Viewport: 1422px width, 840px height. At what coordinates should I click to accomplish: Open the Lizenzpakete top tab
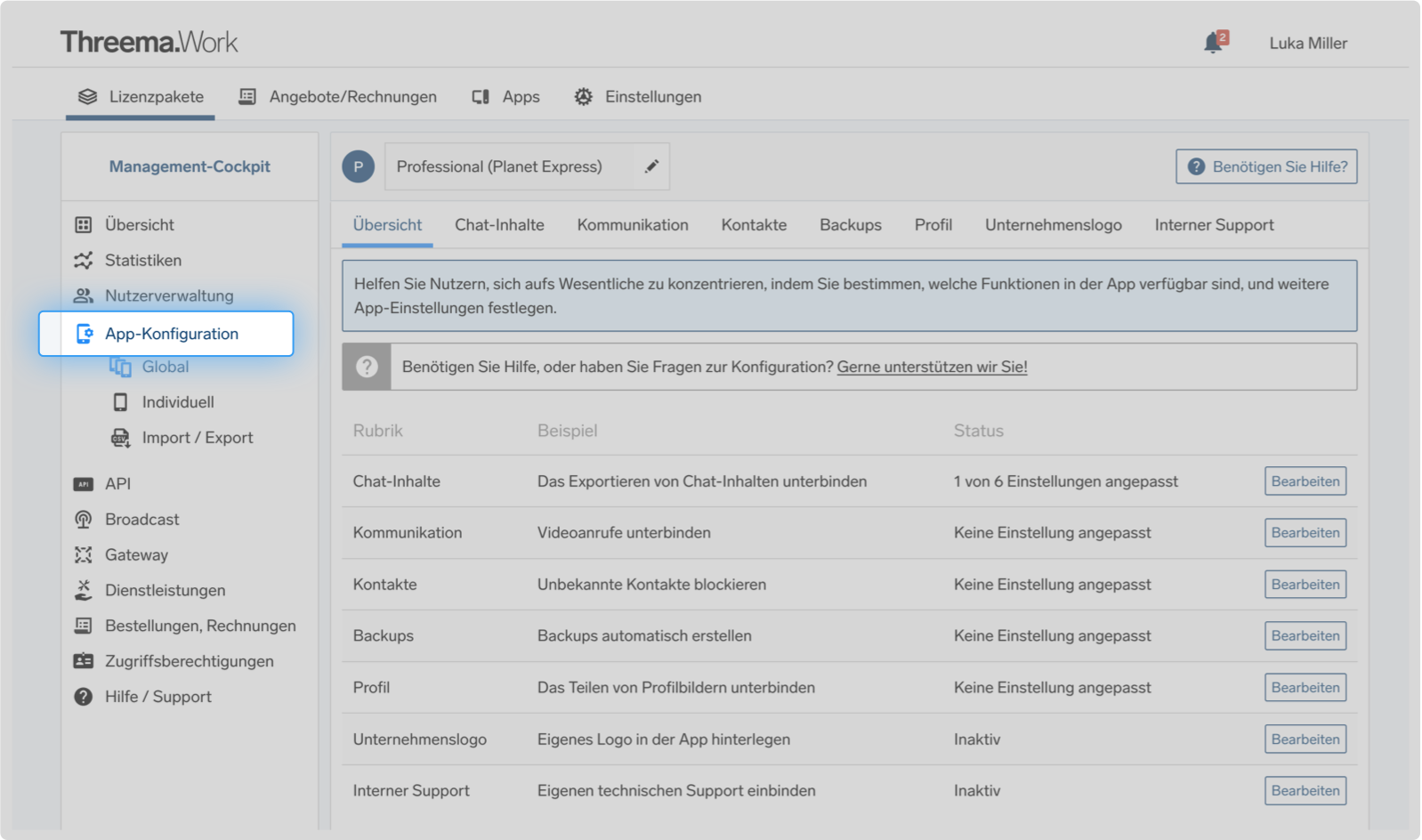141,97
